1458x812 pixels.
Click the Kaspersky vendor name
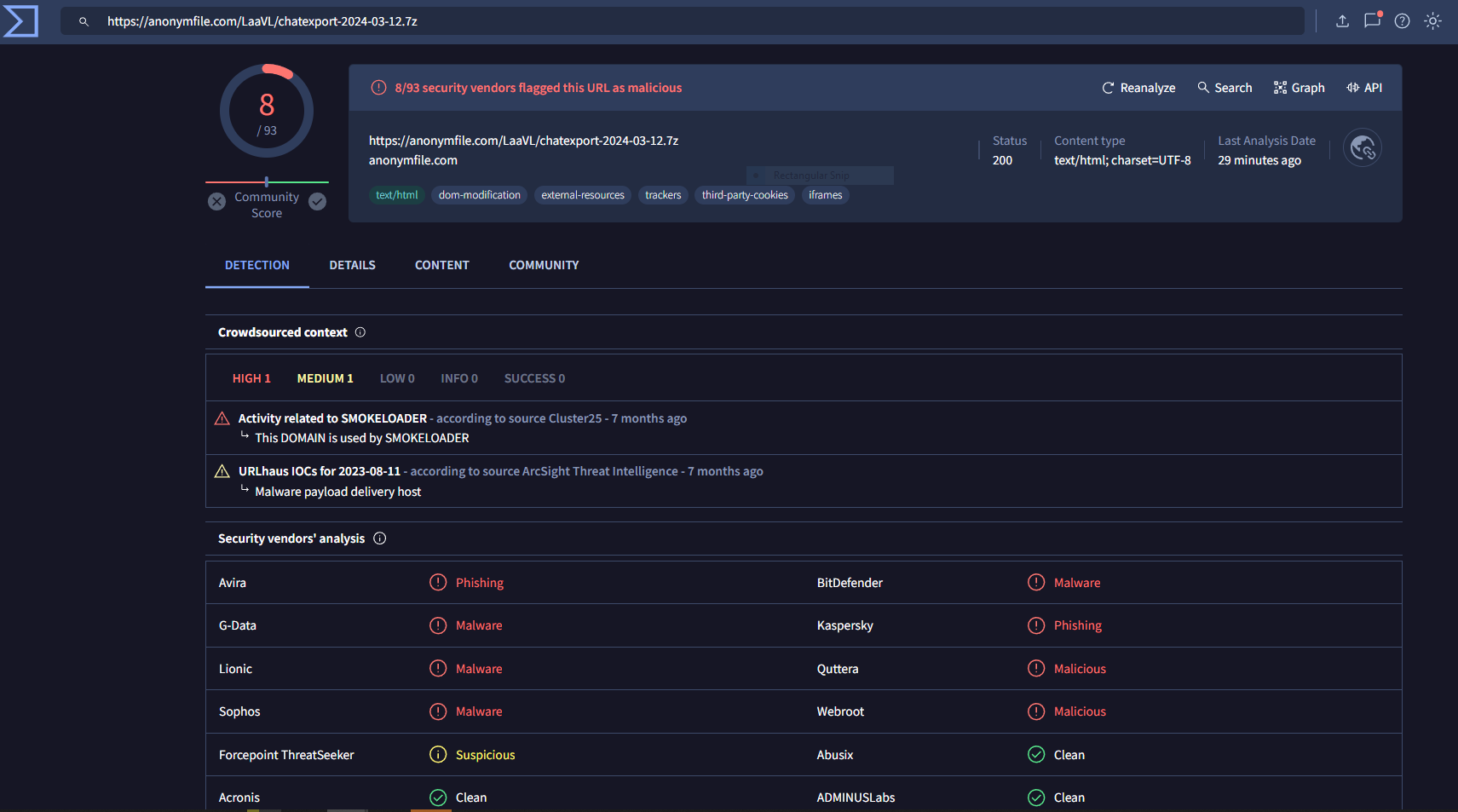[x=845, y=625]
